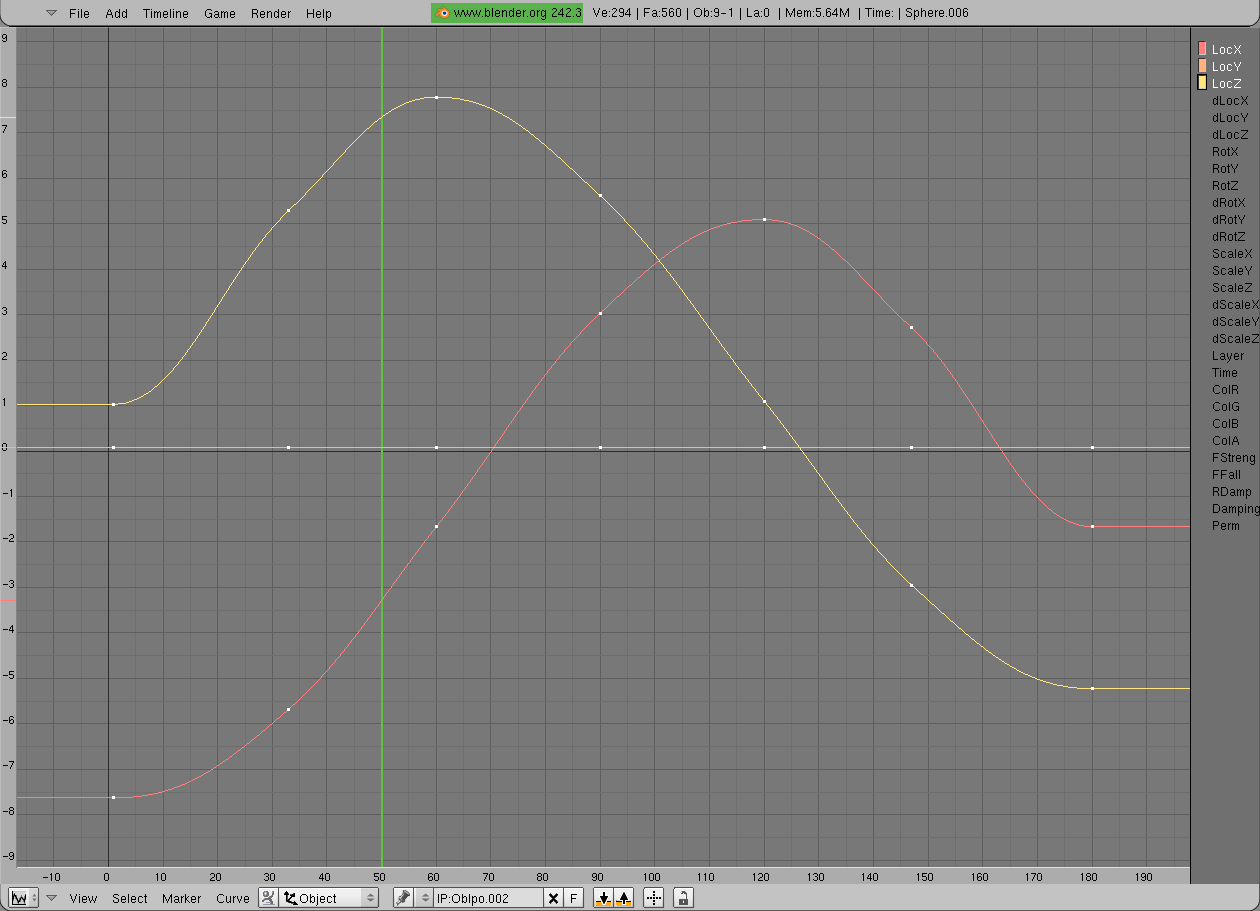The height and width of the screenshot is (911, 1260).
Task: Open the Curve menu in IPO header
Action: pos(233,898)
